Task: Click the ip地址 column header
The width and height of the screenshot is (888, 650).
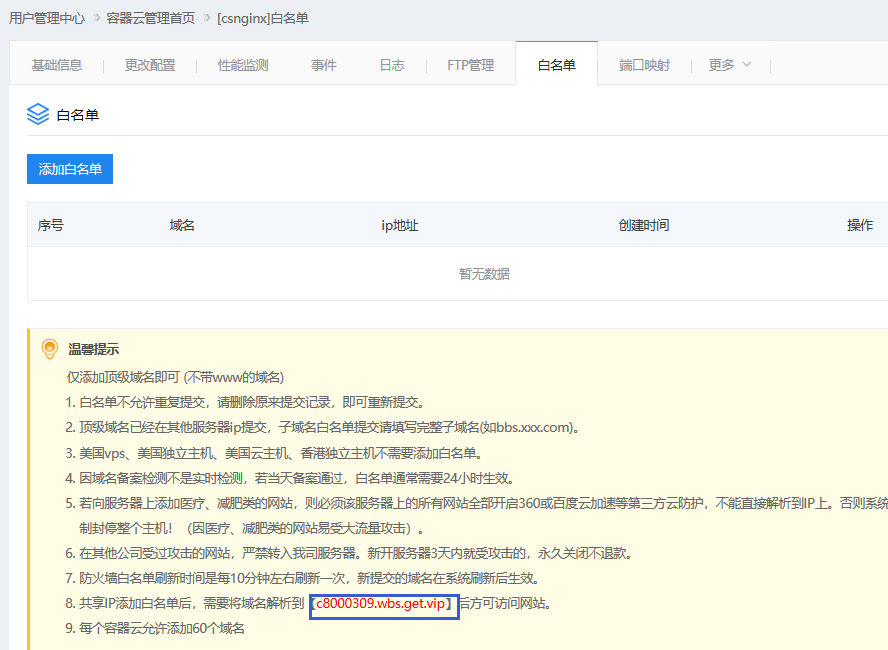Action: click(x=399, y=225)
